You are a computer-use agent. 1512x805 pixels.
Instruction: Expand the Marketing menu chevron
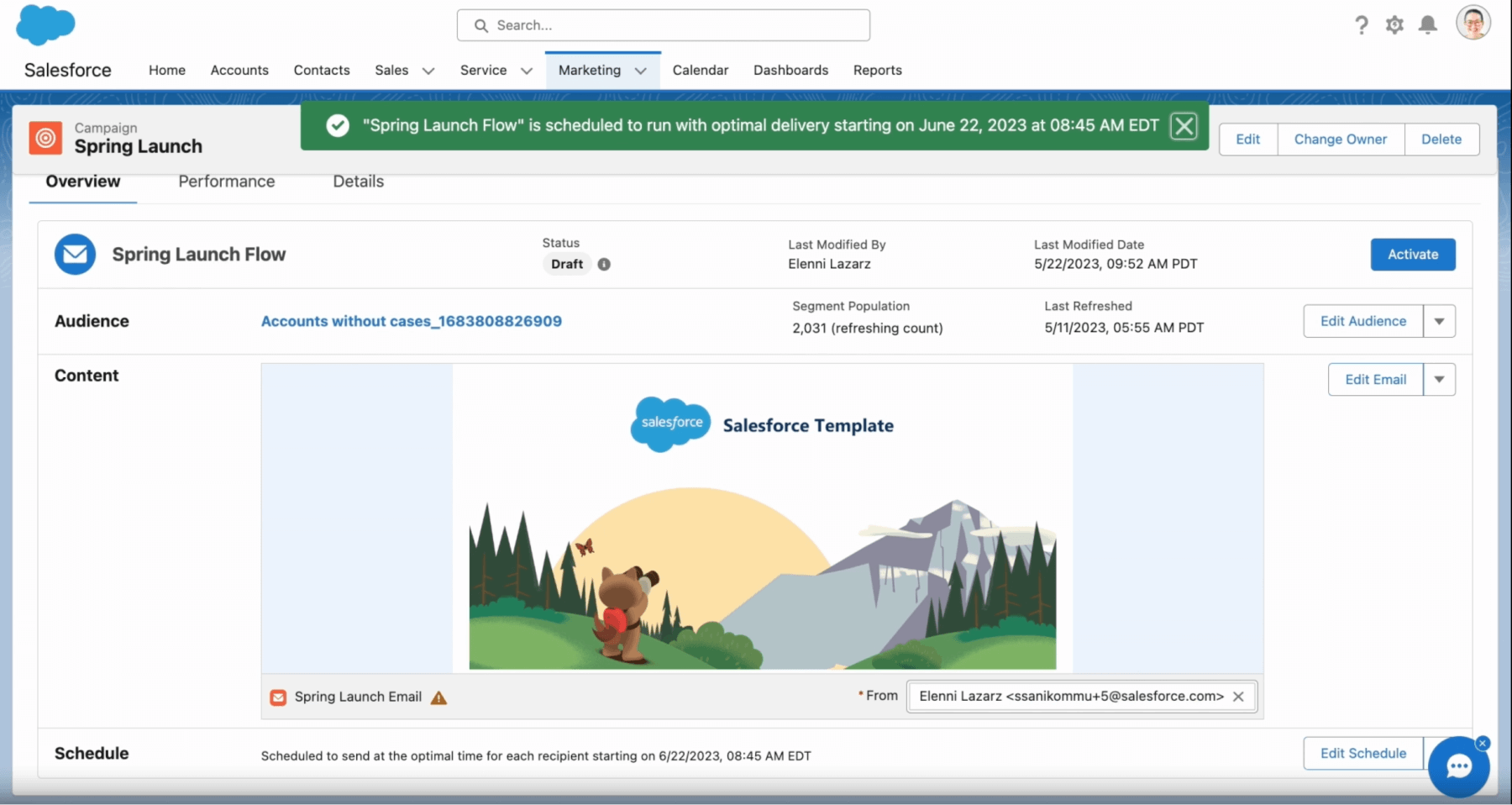click(641, 71)
